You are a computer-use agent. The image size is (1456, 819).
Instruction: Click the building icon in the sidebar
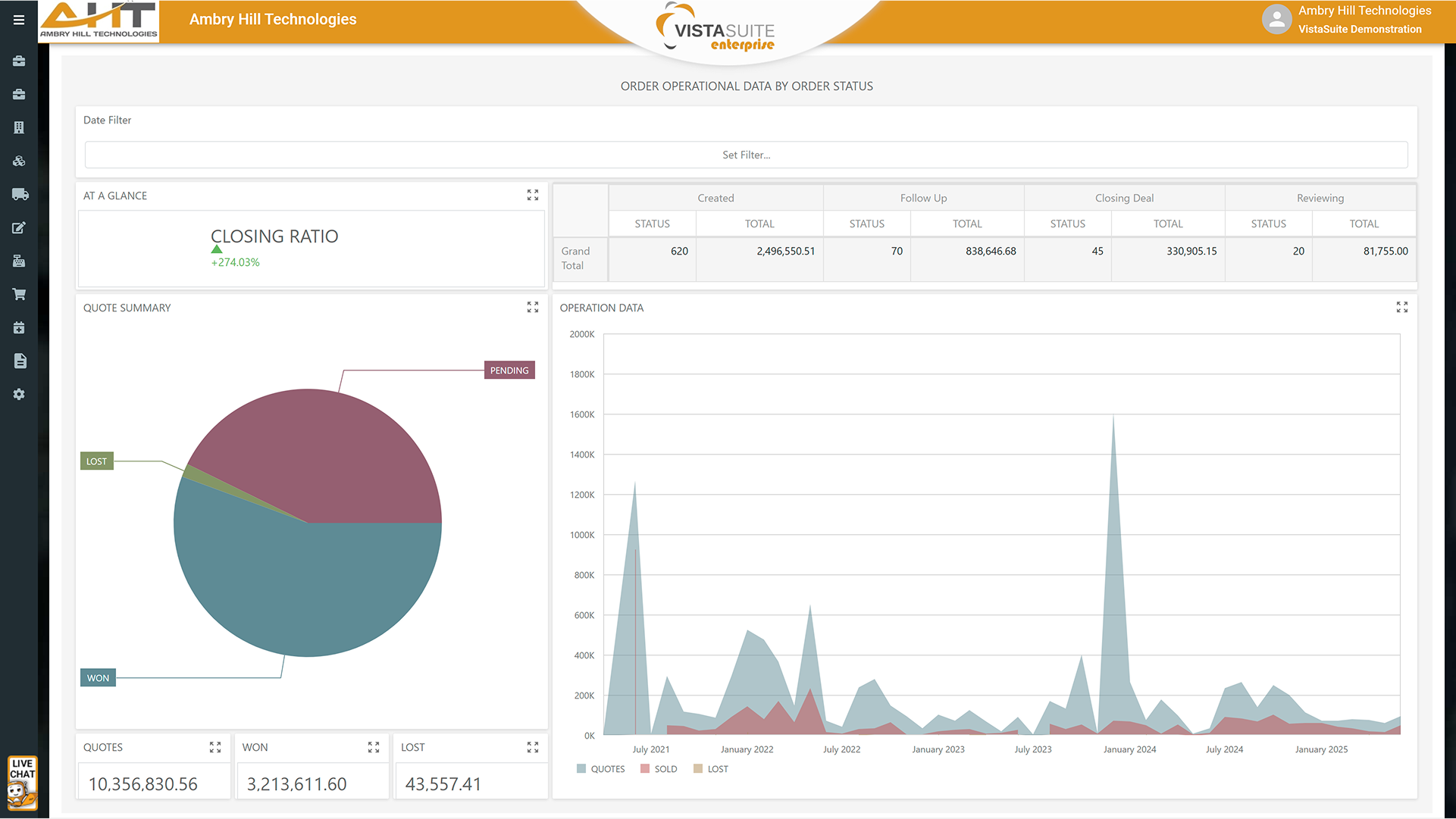(x=19, y=127)
